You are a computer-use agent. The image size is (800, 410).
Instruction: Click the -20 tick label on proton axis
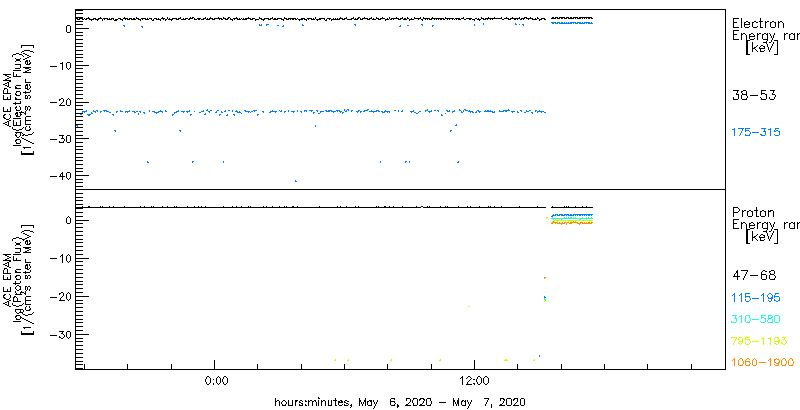[x=60, y=296]
